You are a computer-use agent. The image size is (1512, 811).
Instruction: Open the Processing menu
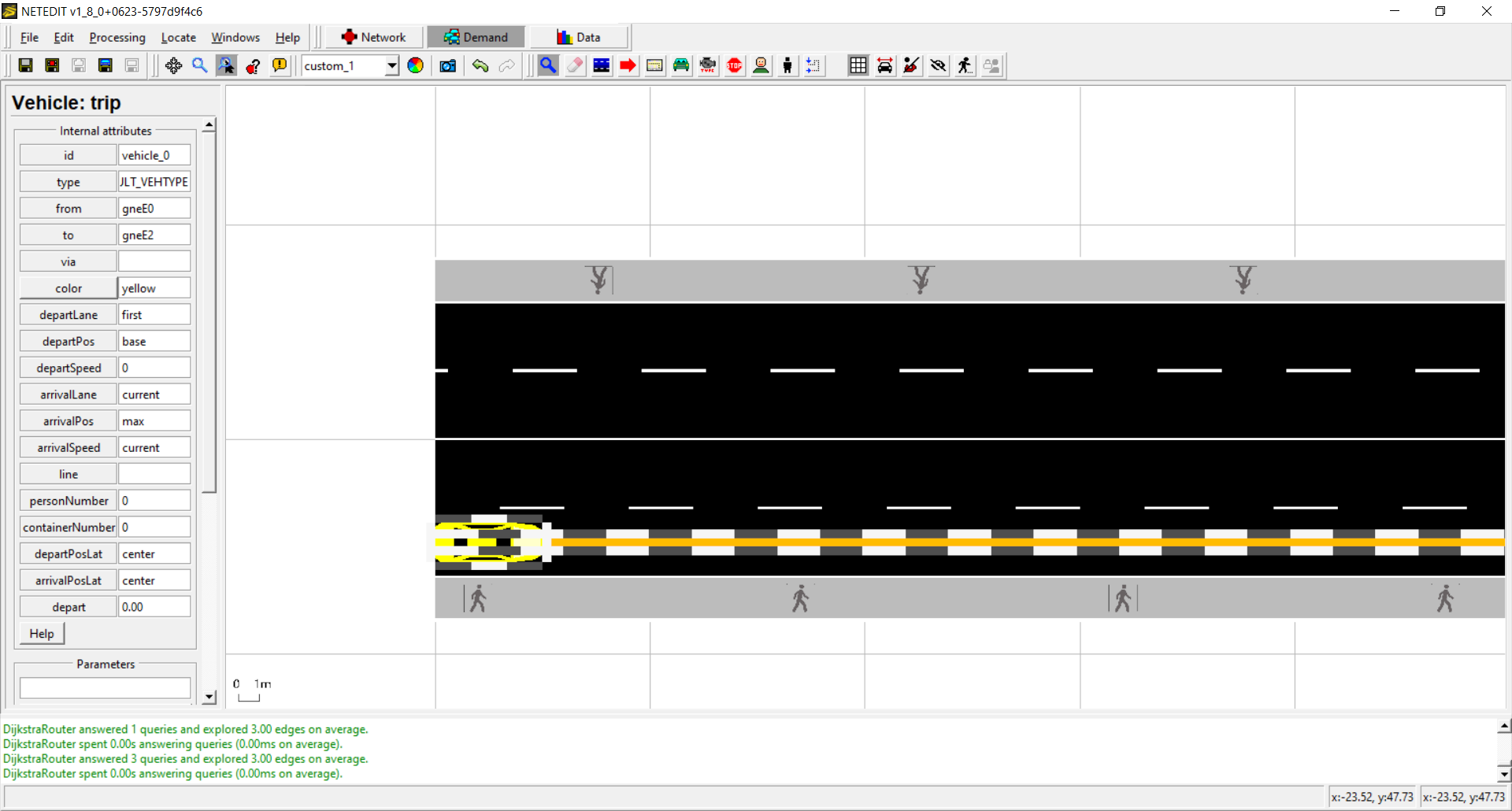coord(117,37)
